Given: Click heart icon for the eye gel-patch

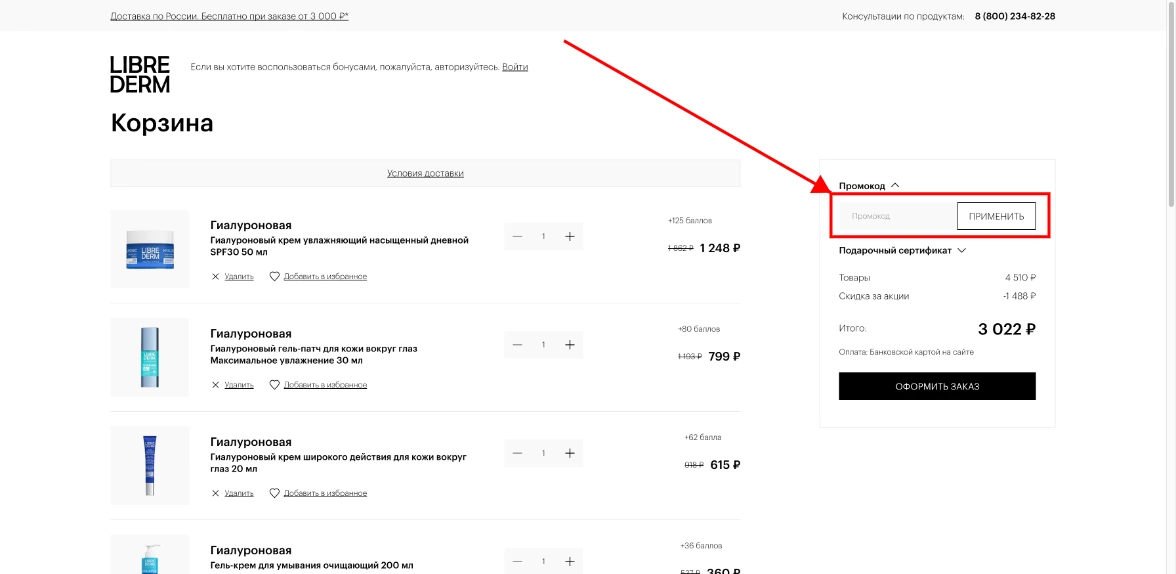Looking at the screenshot, I should point(274,385).
